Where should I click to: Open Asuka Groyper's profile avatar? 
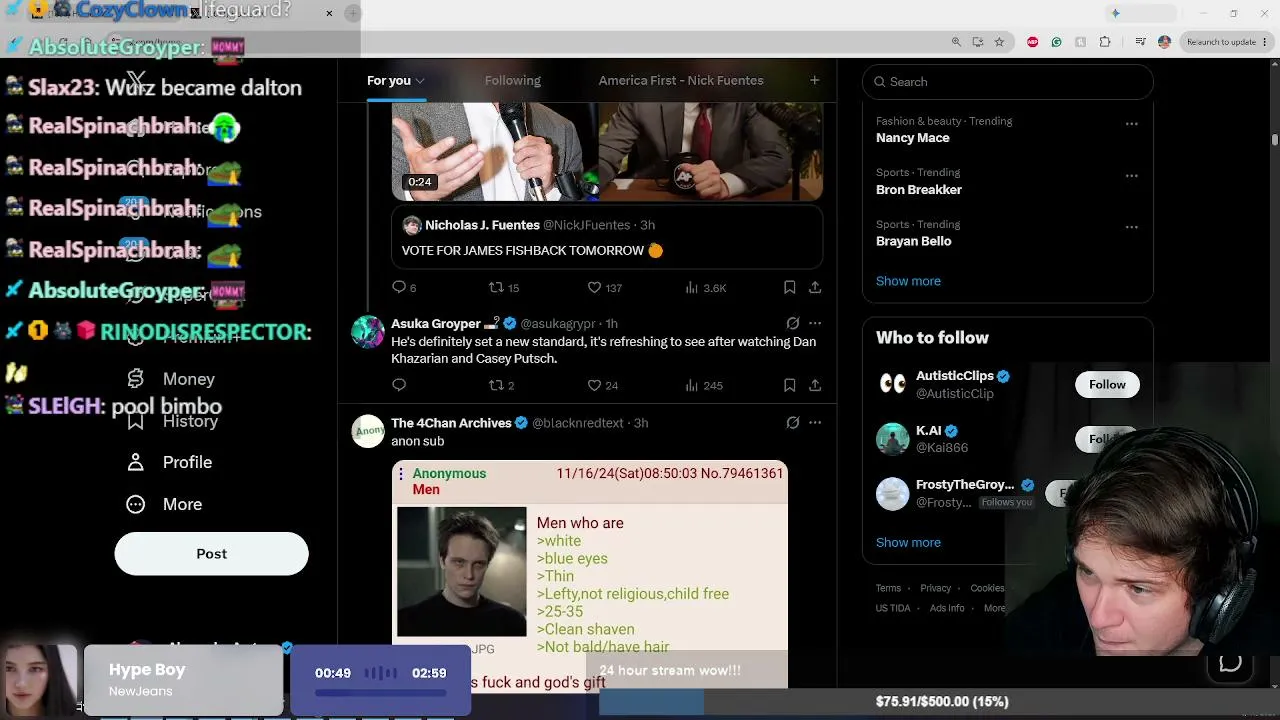(368, 332)
